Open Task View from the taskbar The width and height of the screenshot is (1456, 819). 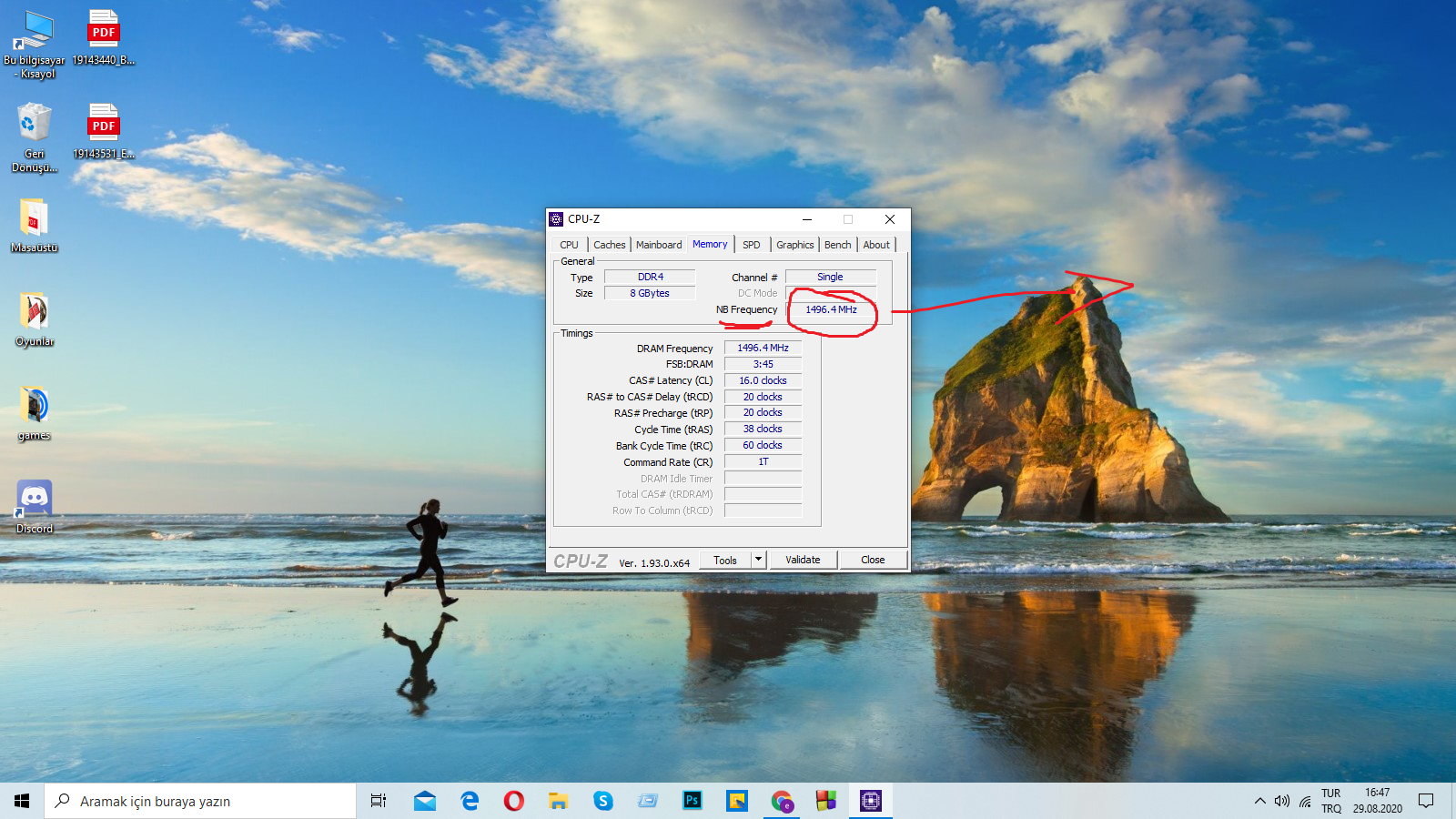(379, 801)
